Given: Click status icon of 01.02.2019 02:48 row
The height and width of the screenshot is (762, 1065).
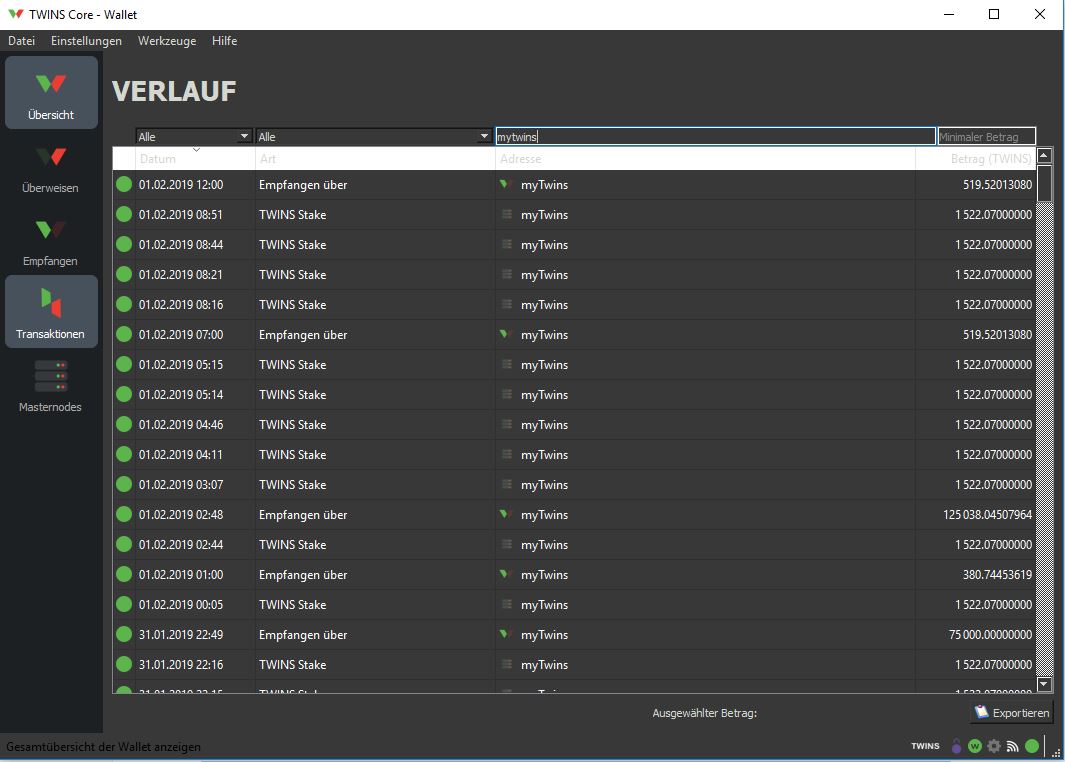Looking at the screenshot, I should (x=124, y=514).
